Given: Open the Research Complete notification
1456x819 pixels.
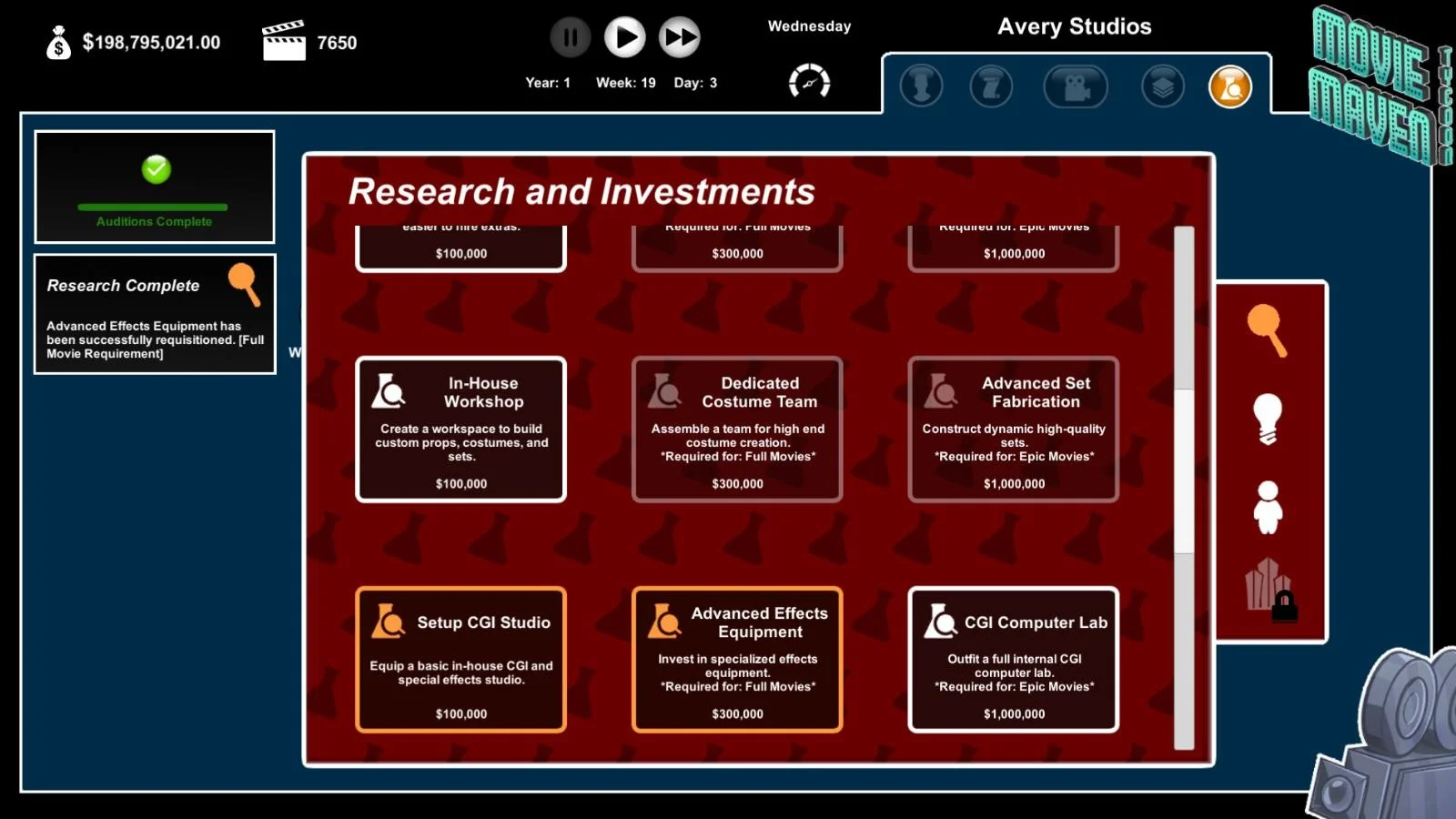Looking at the screenshot, I should [155, 314].
